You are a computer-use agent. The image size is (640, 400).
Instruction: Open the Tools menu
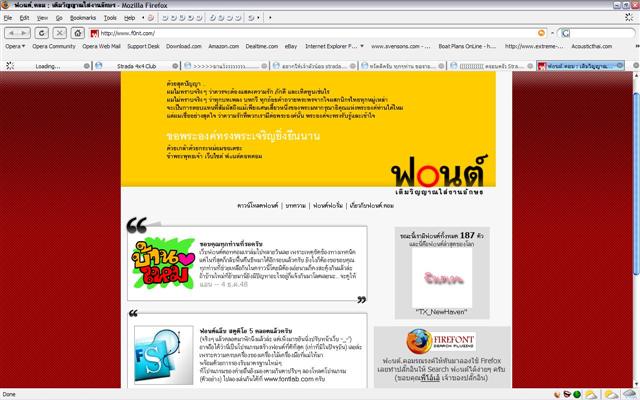point(111,18)
